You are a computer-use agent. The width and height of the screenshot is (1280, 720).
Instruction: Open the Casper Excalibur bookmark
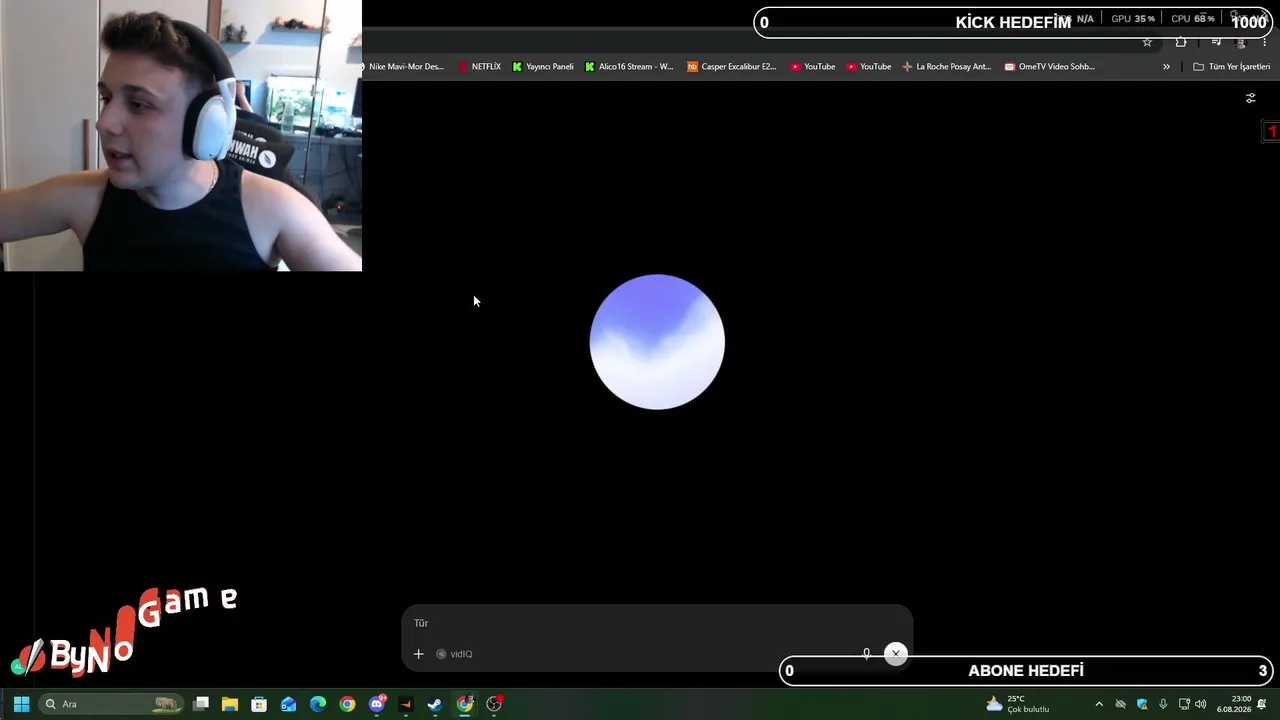pyautogui.click(x=732, y=67)
